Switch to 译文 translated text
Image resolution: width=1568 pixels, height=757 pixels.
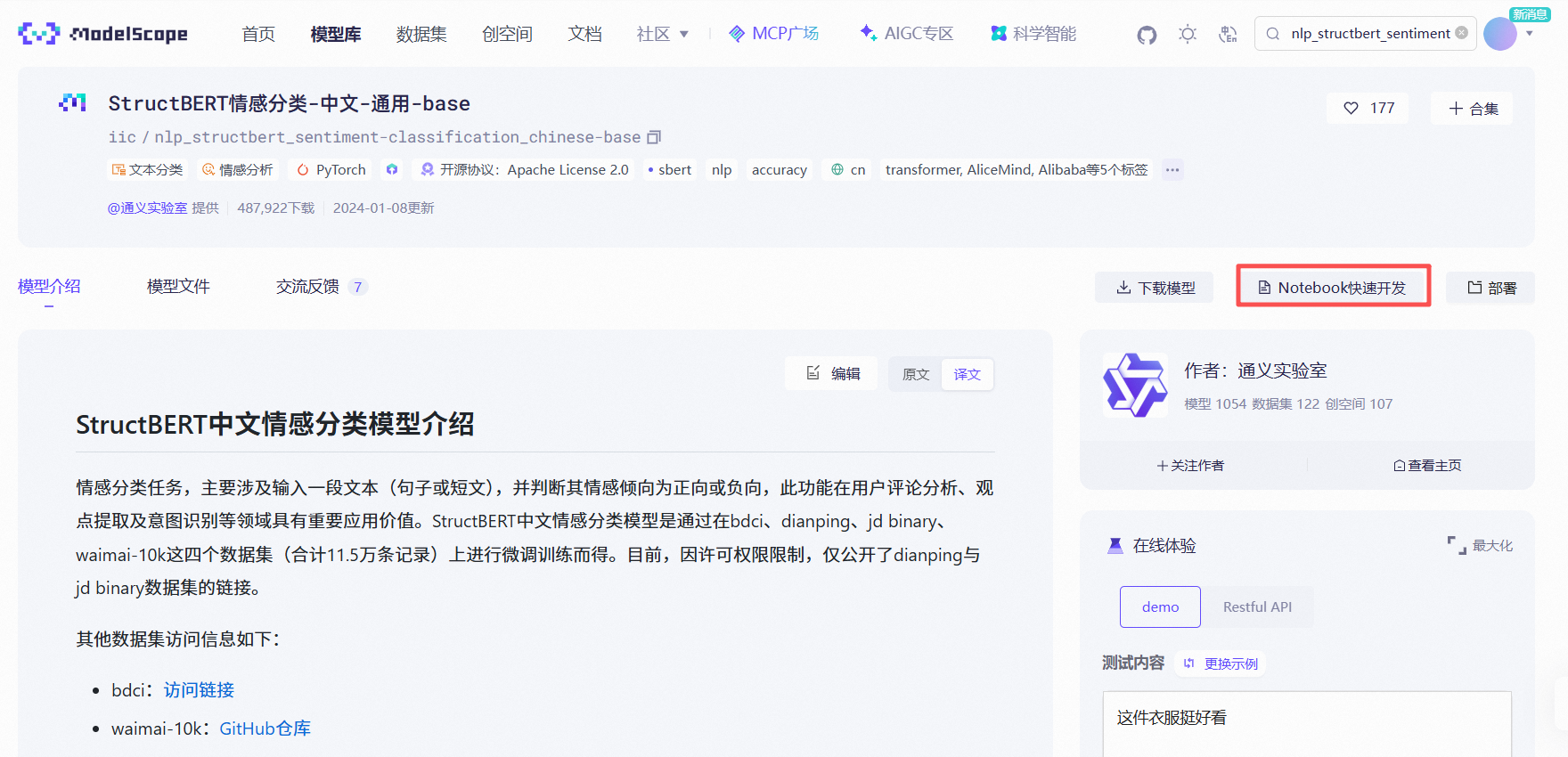tap(968, 374)
